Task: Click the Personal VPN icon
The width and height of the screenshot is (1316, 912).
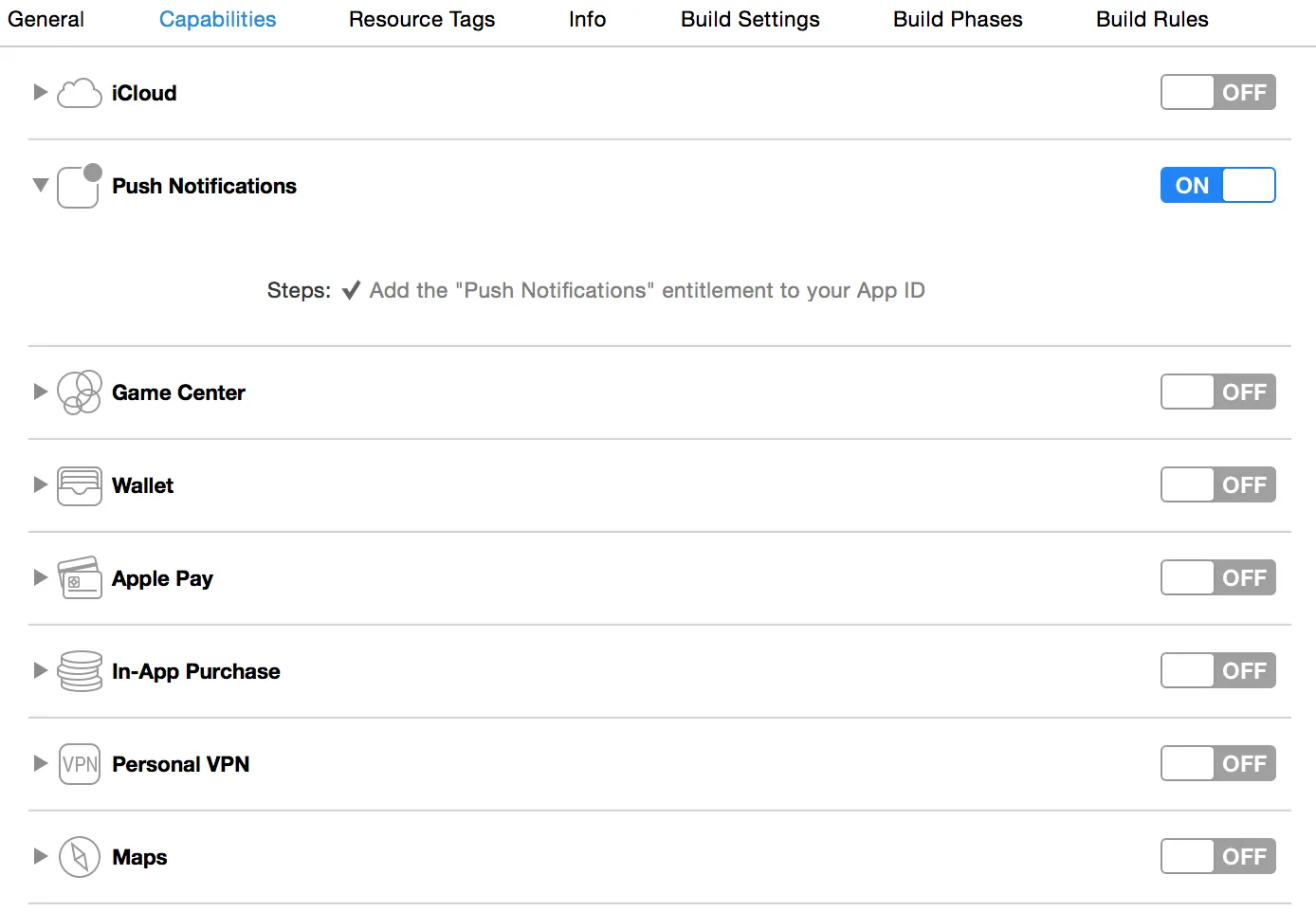Action: tap(80, 764)
